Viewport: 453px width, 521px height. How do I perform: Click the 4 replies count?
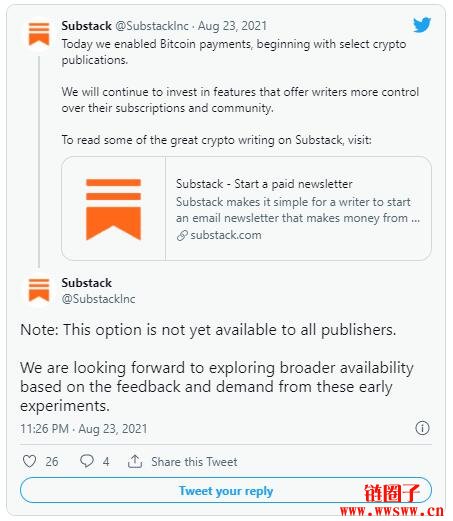[x=106, y=462]
